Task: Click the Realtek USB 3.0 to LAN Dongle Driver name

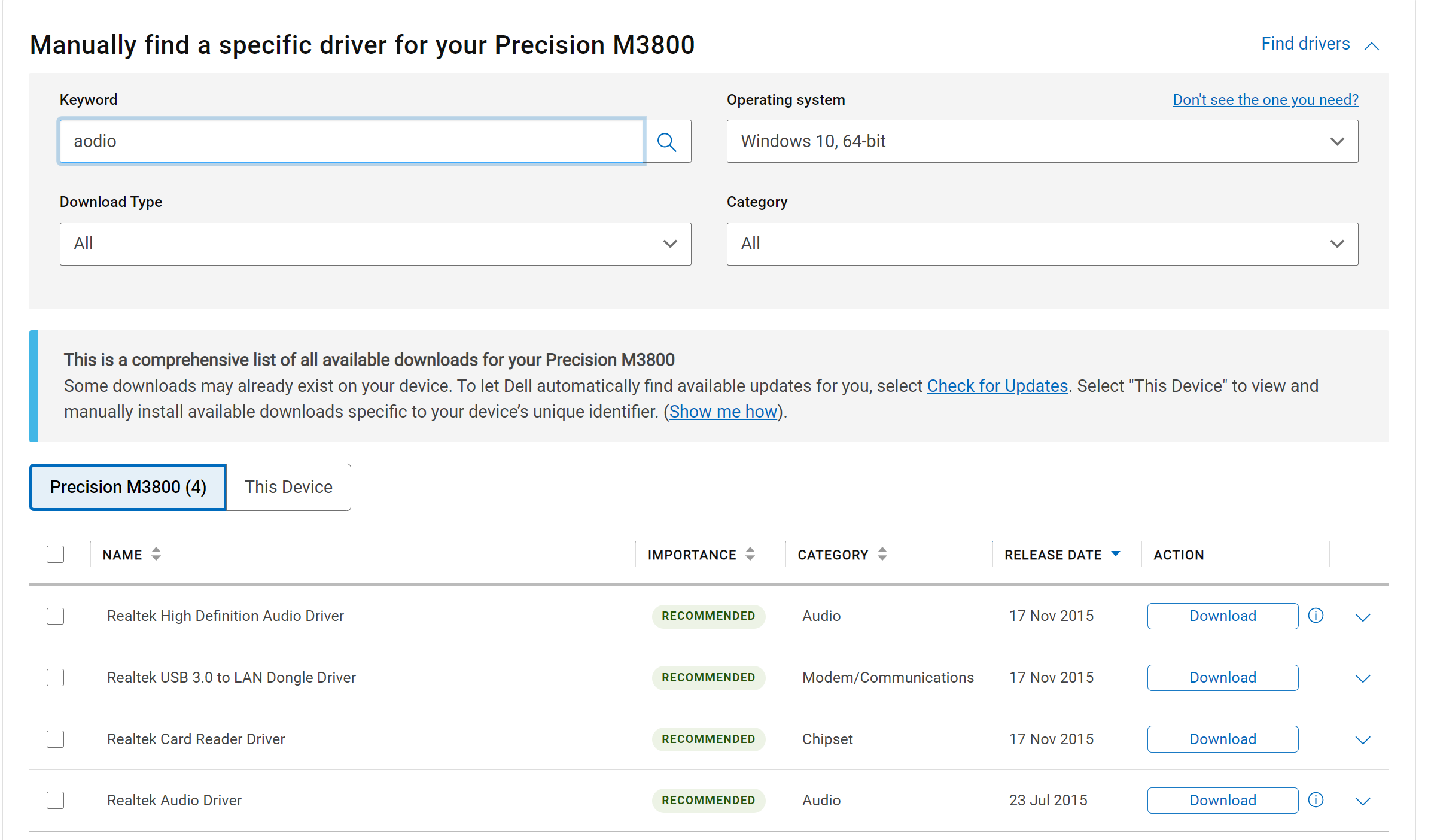Action: tap(232, 677)
